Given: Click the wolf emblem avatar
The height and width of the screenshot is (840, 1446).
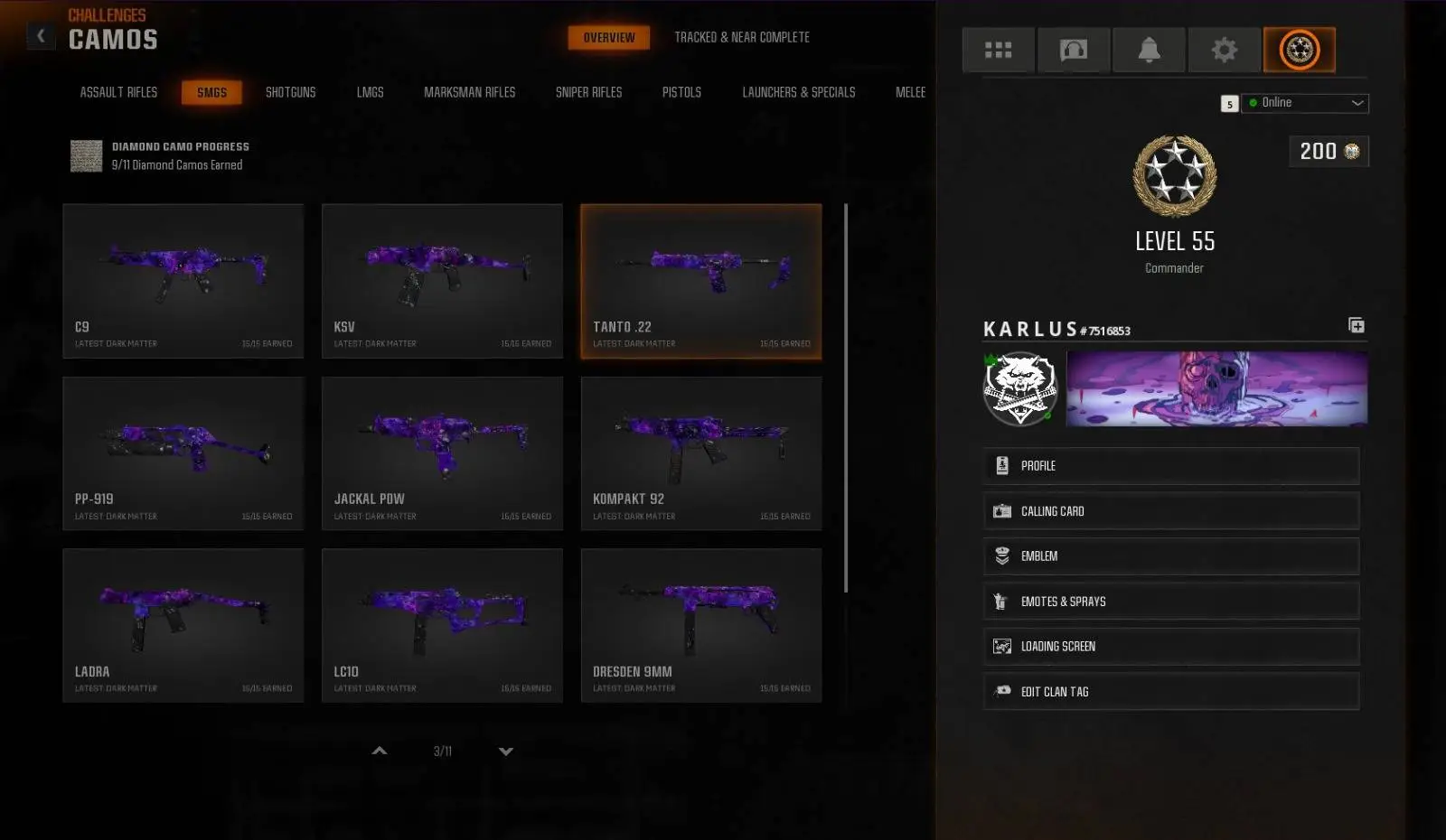Looking at the screenshot, I should point(1020,388).
